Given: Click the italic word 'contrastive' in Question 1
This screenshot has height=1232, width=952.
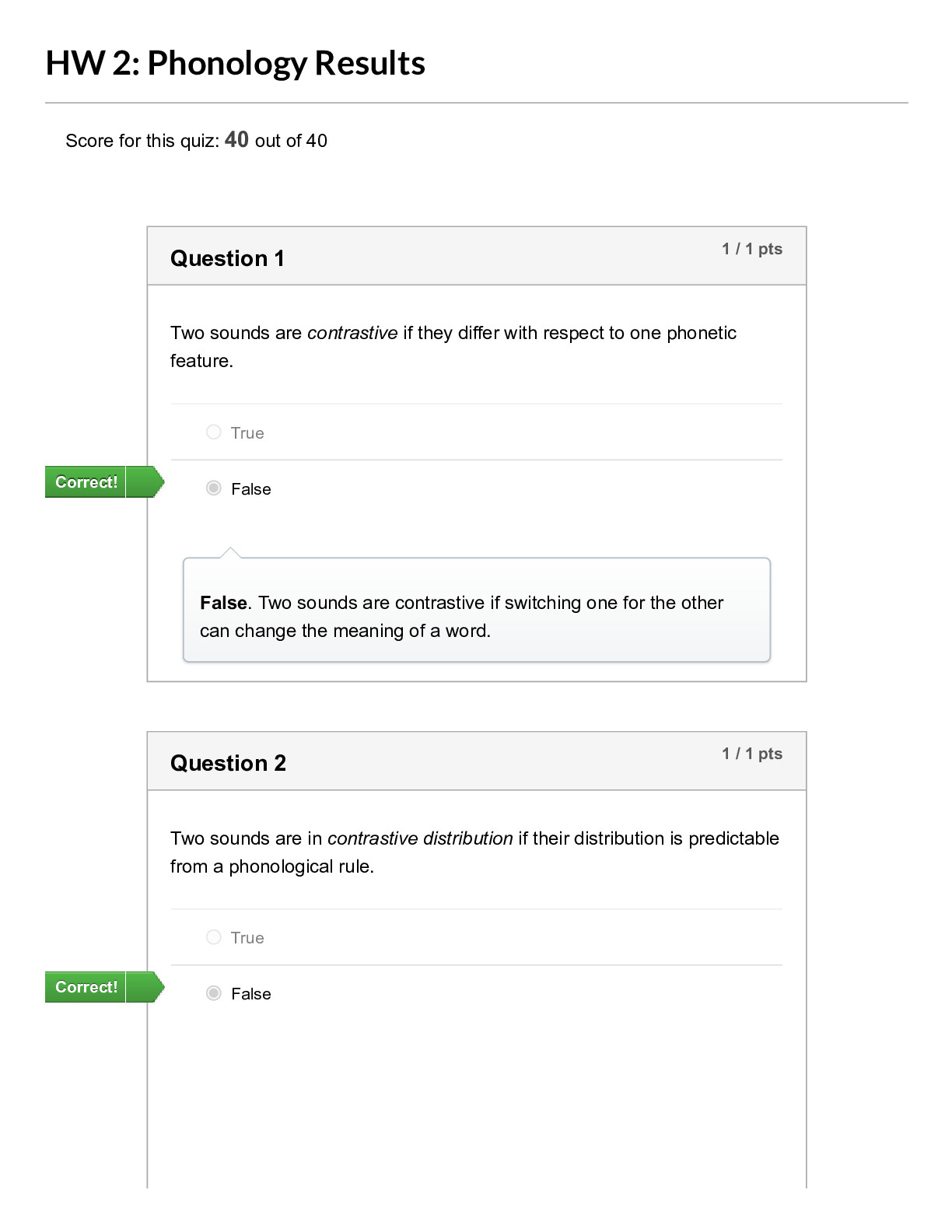Looking at the screenshot, I should click(x=352, y=333).
